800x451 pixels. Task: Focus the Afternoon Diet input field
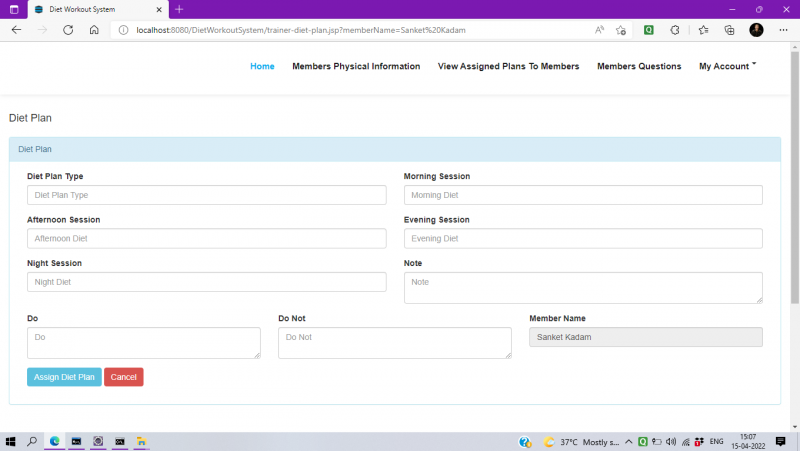pos(207,238)
